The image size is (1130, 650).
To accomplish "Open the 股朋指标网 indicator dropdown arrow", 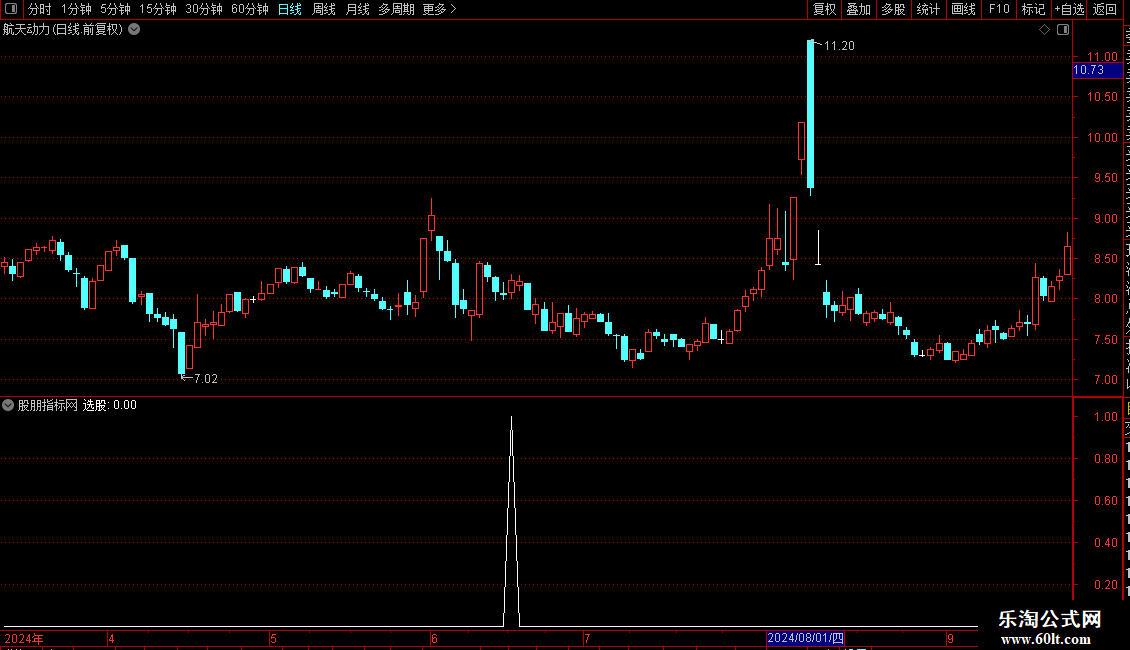I will pyautogui.click(x=8, y=405).
